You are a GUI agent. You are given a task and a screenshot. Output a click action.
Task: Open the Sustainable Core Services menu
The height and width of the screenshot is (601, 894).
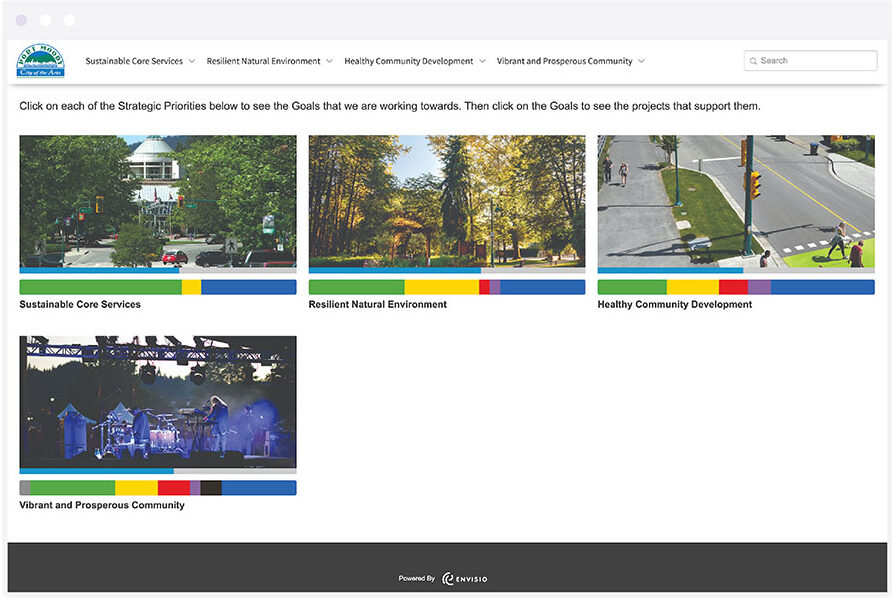click(134, 61)
